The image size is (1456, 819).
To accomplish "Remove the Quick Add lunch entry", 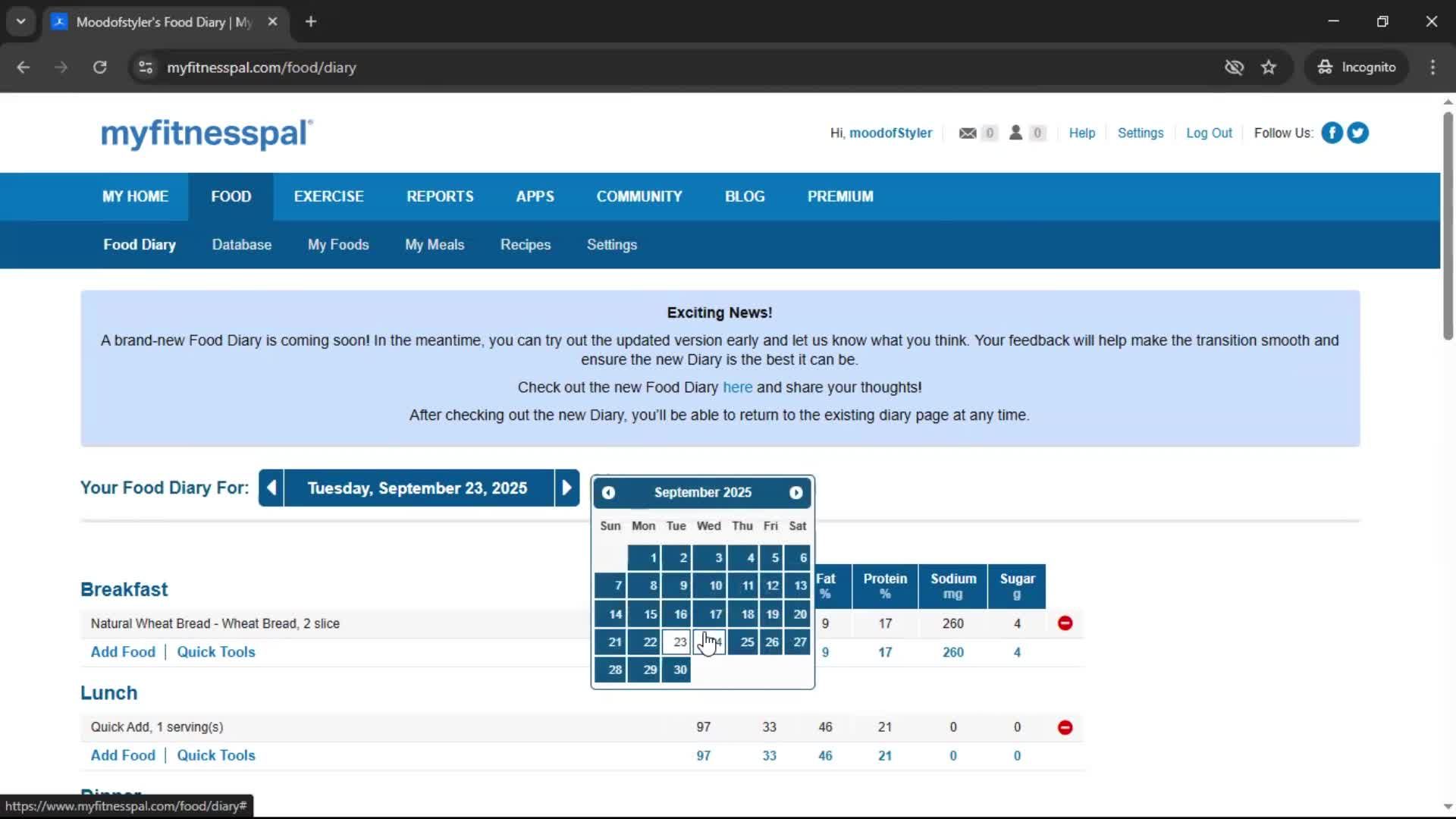I will click(1065, 727).
